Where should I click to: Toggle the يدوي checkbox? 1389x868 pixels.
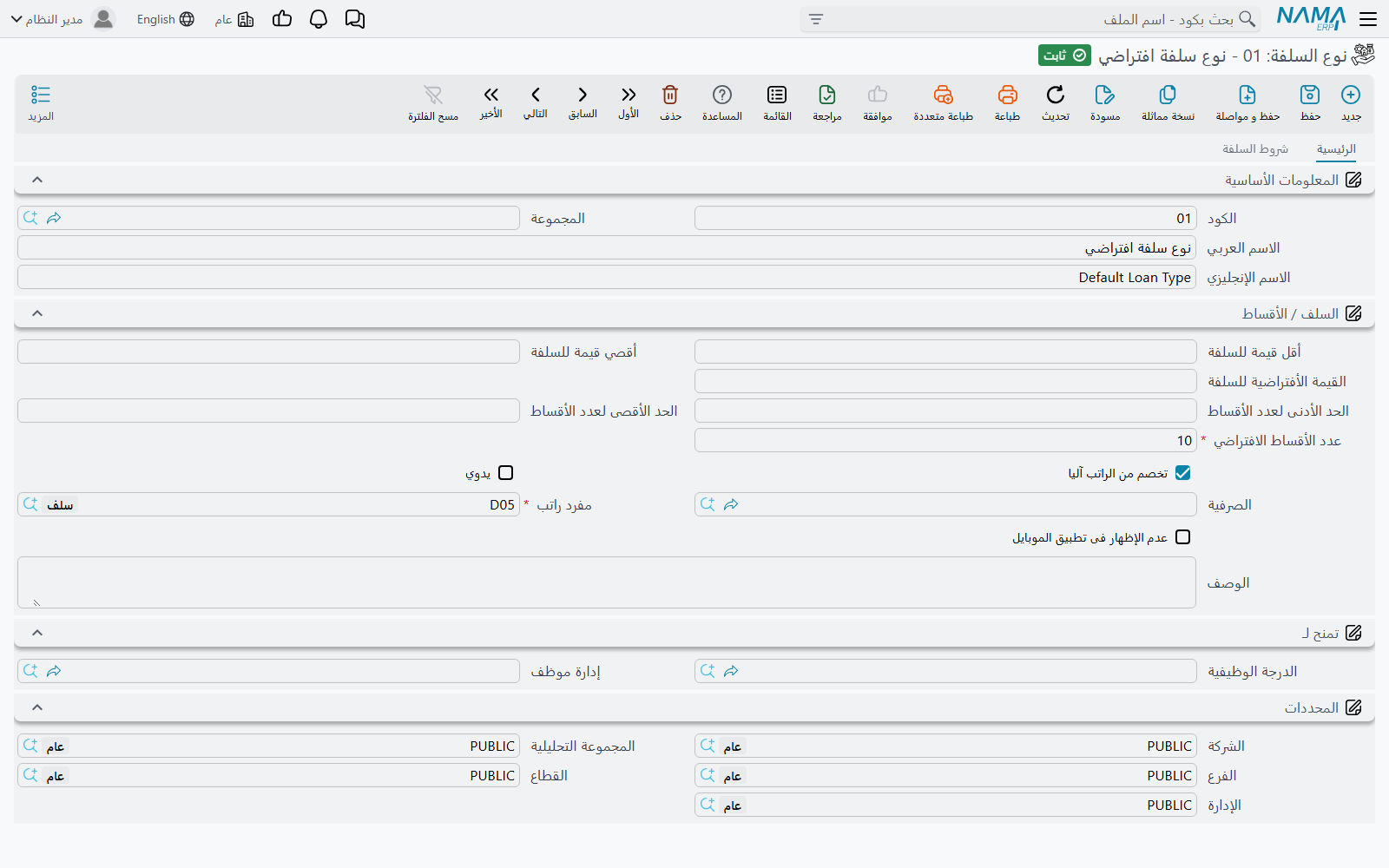tap(506, 473)
